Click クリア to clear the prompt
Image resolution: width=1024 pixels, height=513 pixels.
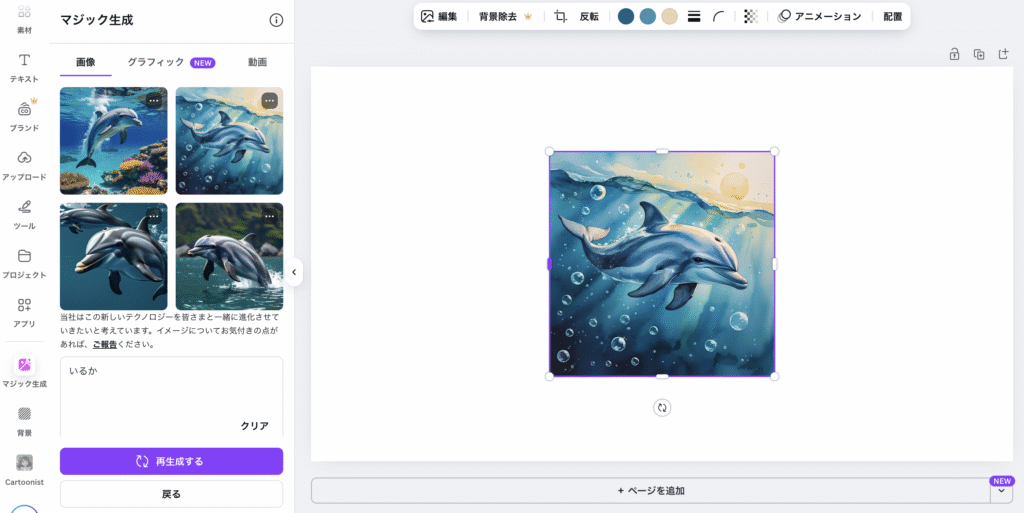[255, 426]
